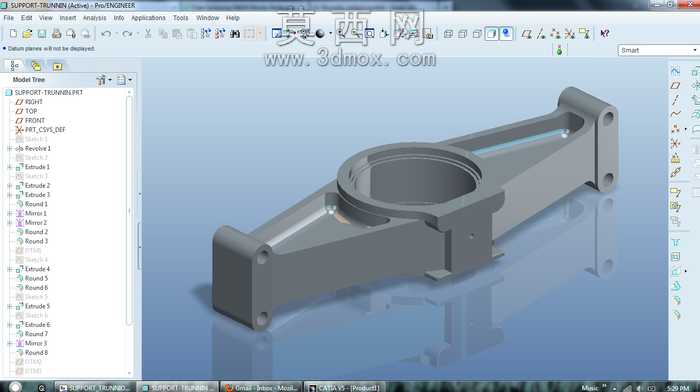Select the TOP datum plane

pos(26,111)
